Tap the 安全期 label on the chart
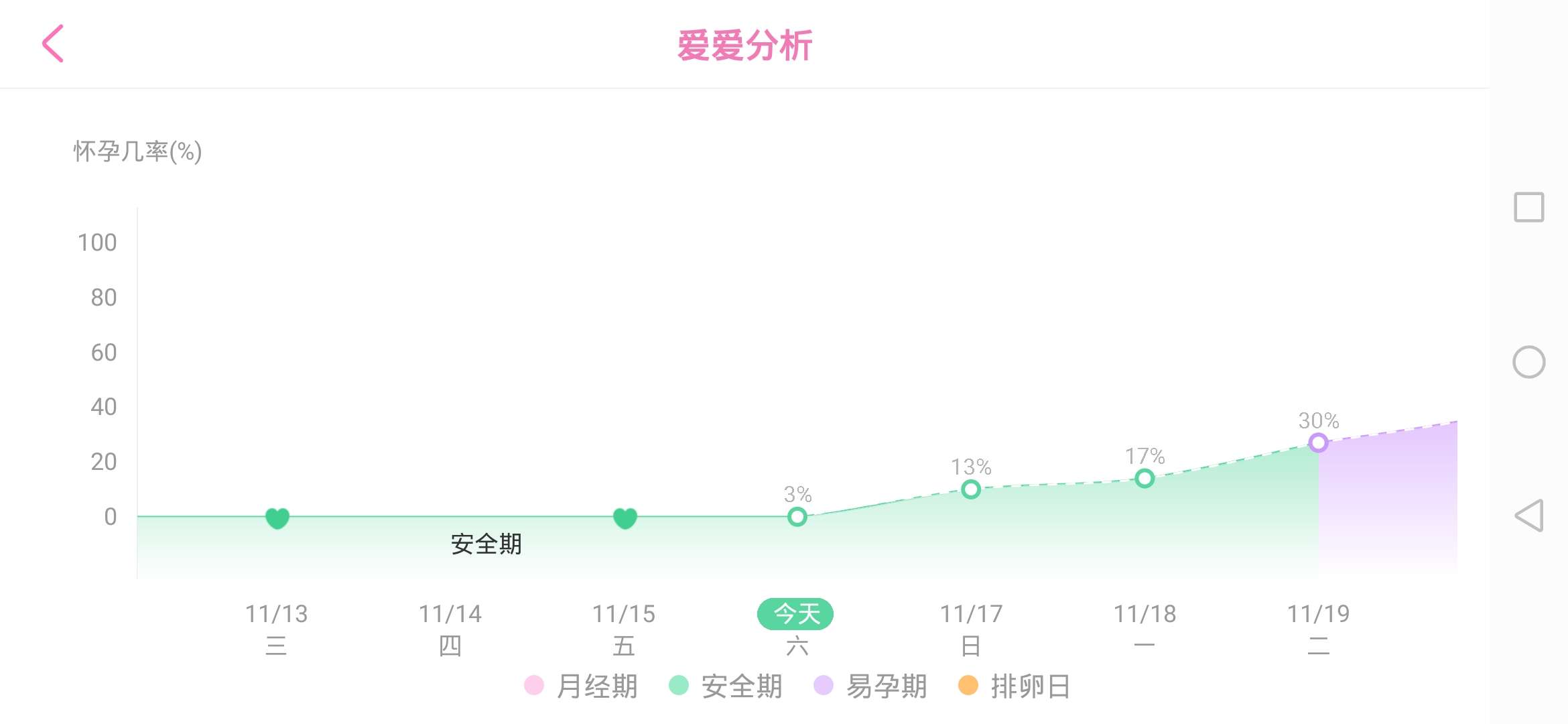 click(x=487, y=545)
